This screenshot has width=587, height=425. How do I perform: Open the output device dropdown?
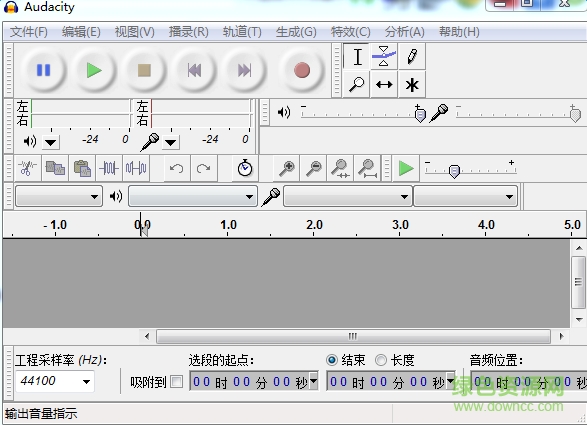[x=193, y=196]
